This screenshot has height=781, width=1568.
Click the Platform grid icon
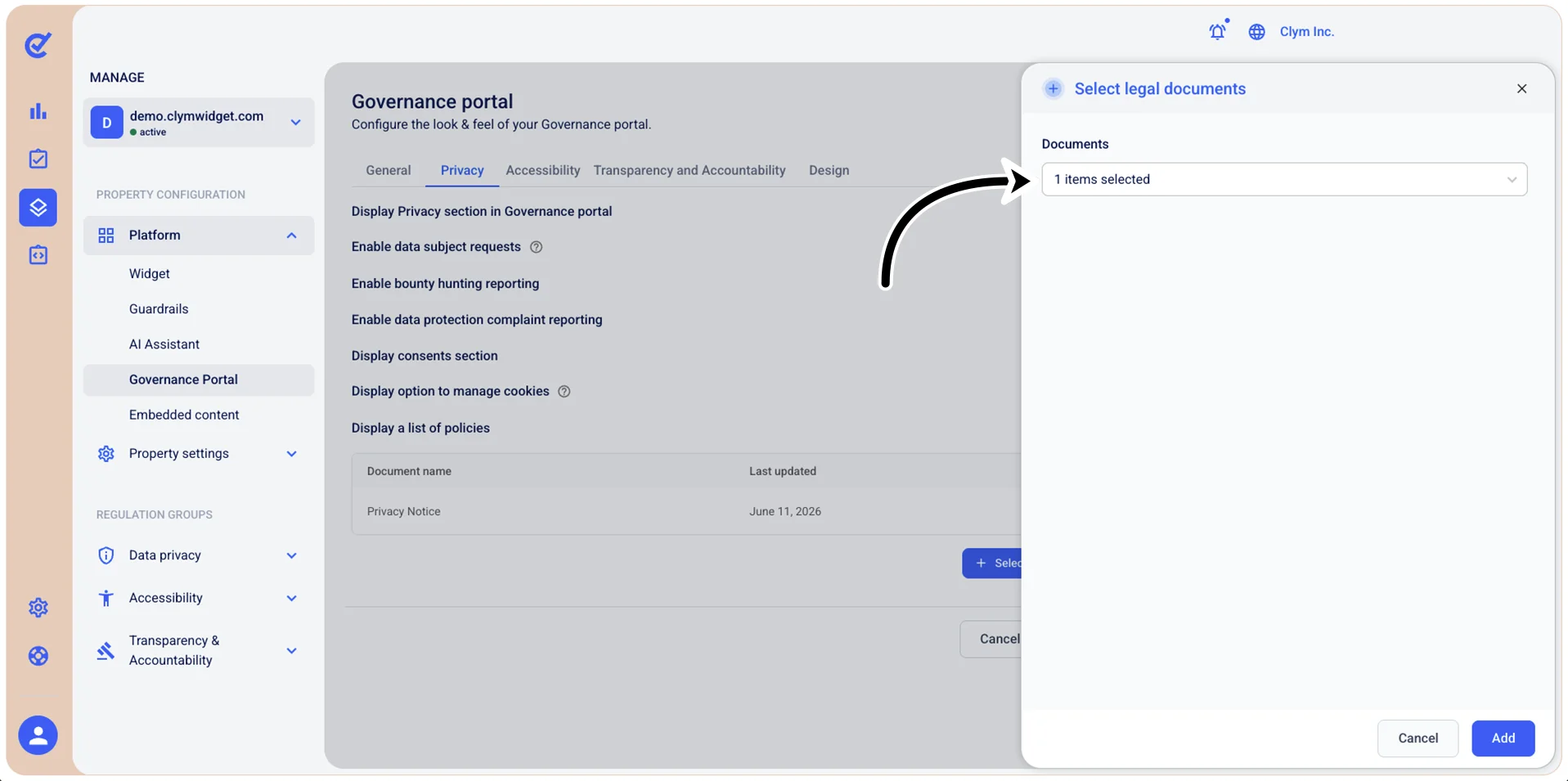point(106,236)
